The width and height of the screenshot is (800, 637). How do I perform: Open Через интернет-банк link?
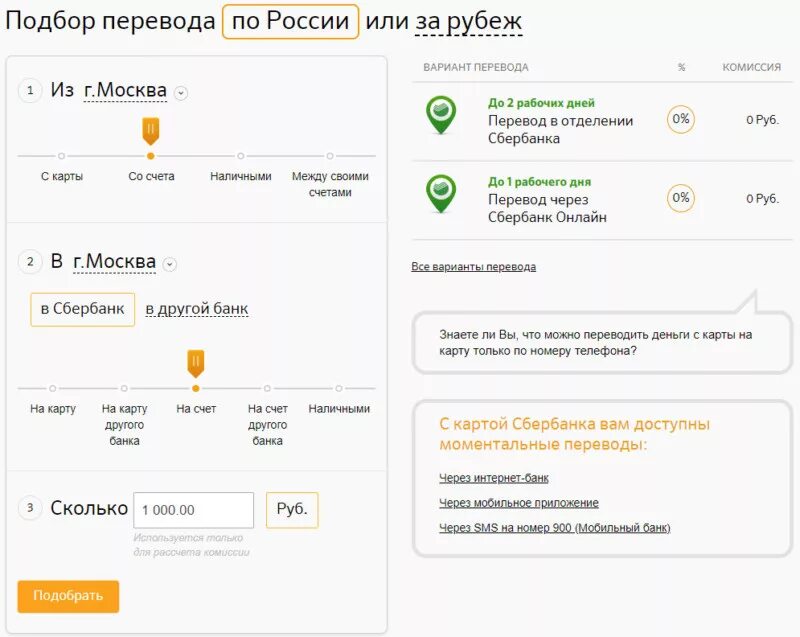pos(493,478)
